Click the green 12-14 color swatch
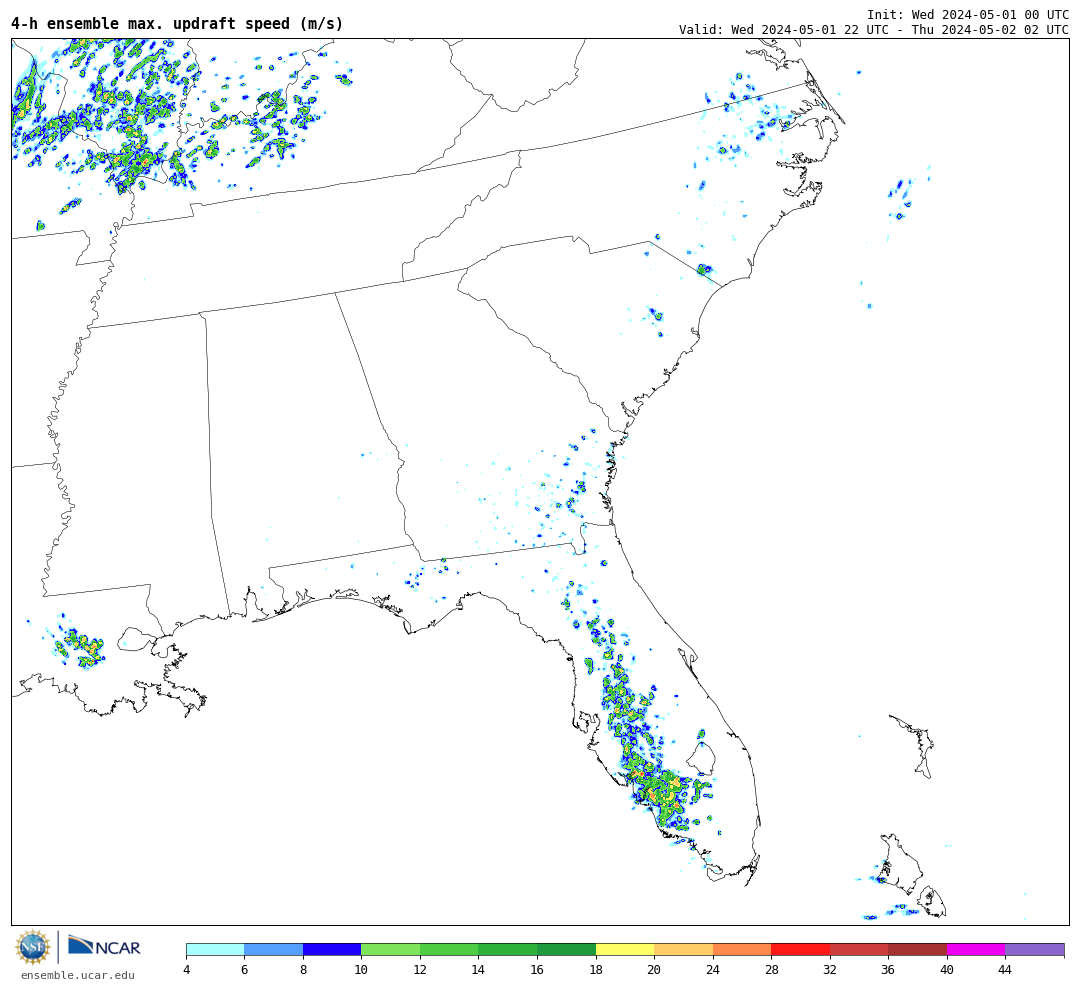This screenshot has width=1080, height=988. click(x=449, y=949)
